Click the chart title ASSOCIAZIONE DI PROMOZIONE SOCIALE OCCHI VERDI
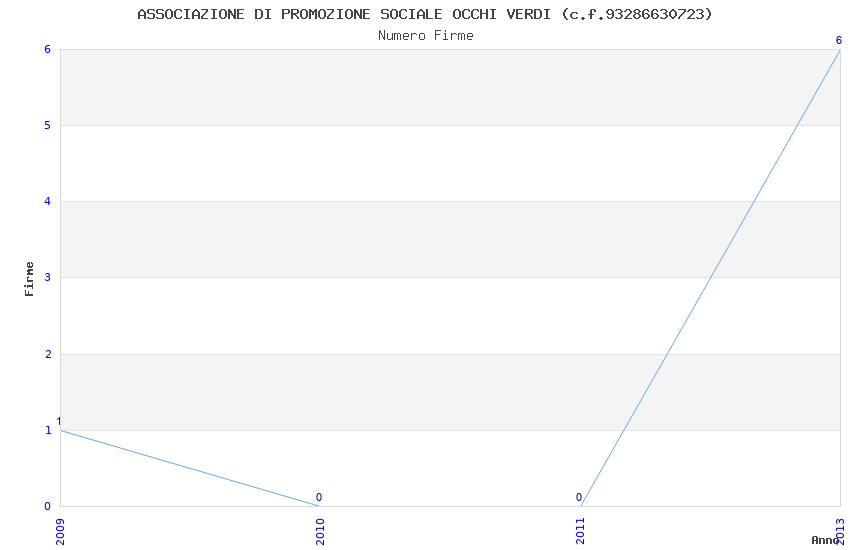 click(424, 14)
